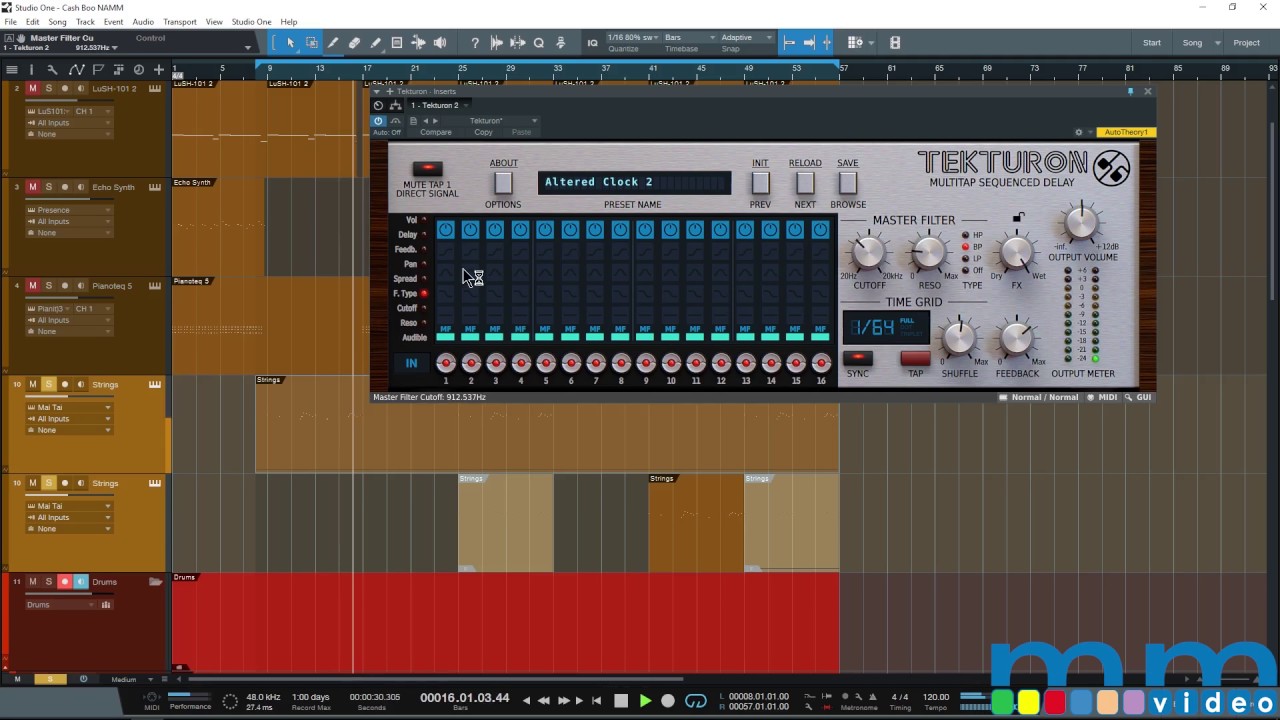Open the Snap Adaptive dropdown
1280x720 pixels.
(x=747, y=38)
